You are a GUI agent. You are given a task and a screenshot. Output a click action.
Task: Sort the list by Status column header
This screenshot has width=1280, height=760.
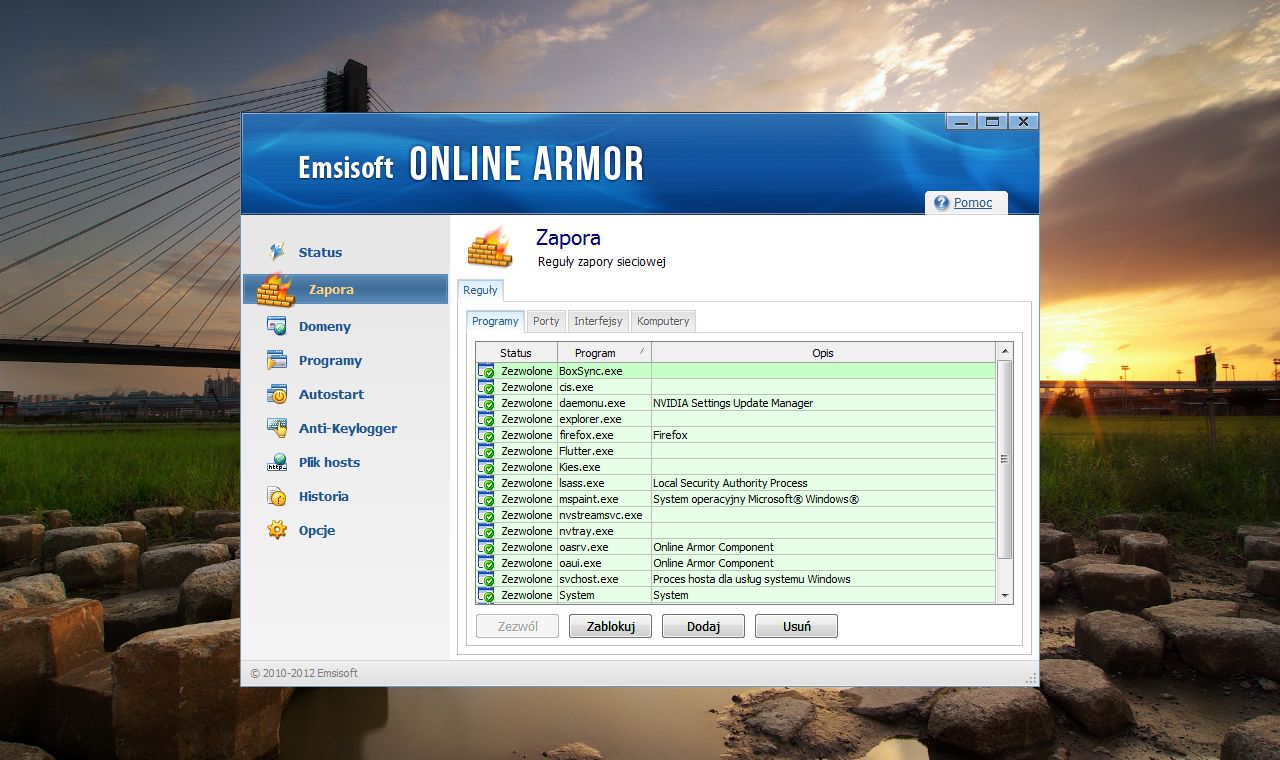(x=516, y=352)
